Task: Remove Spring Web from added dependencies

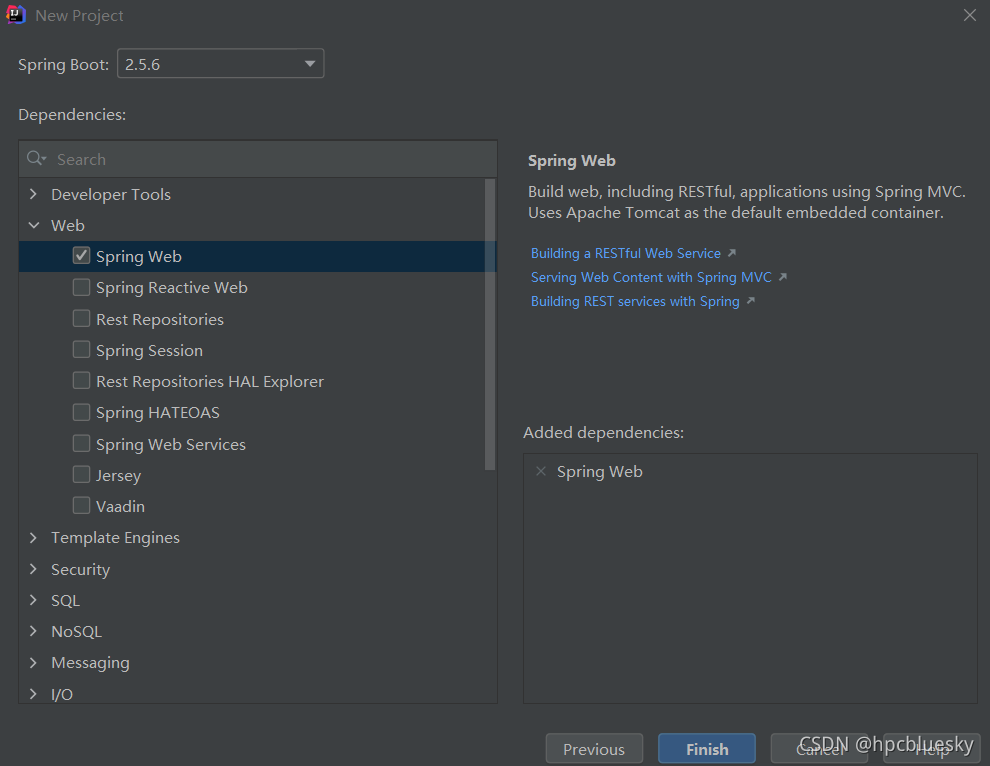Action: 540,471
